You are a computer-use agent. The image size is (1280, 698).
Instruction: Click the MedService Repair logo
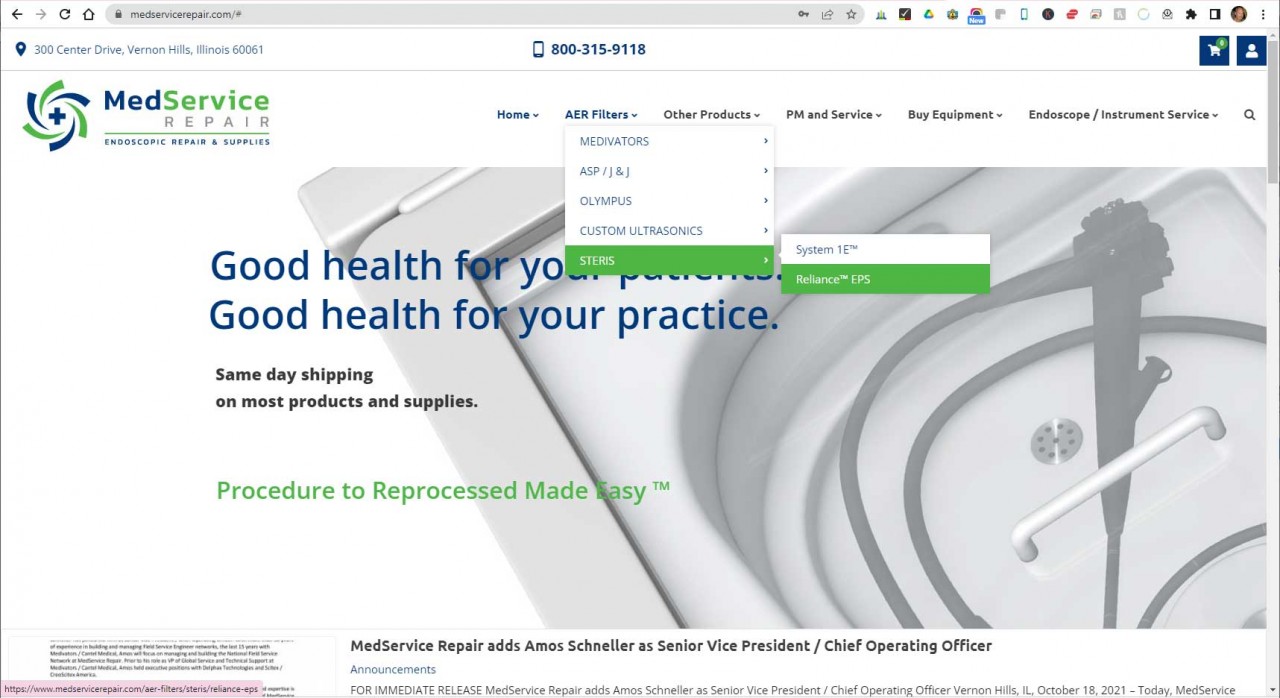146,115
